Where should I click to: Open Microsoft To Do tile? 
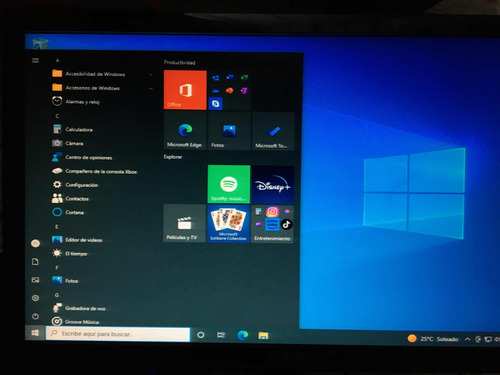(273, 131)
